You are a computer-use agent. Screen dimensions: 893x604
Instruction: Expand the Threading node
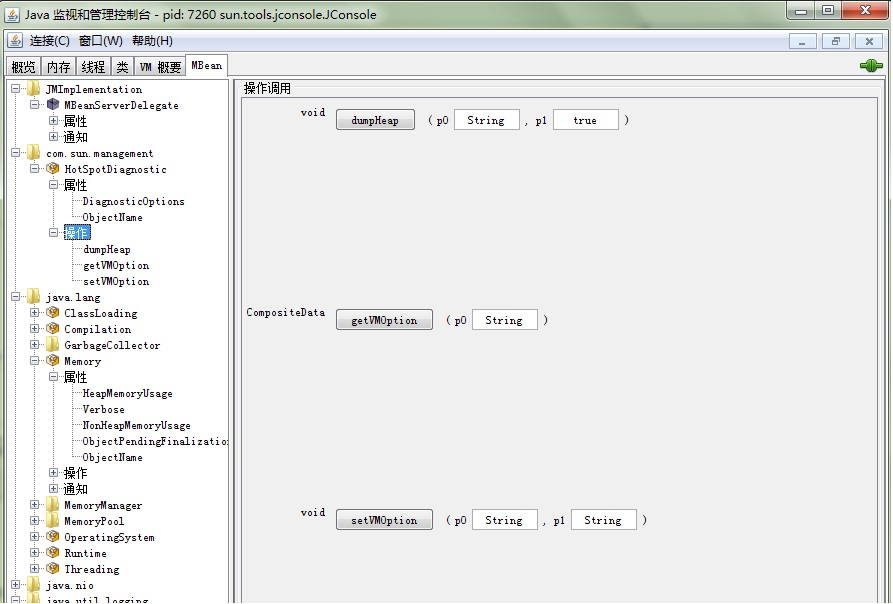click(34, 568)
